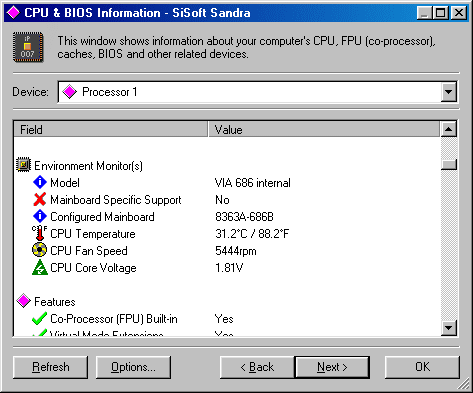Viewport: 473px width, 393px height.
Task: Select the Model row
Action: [227, 183]
